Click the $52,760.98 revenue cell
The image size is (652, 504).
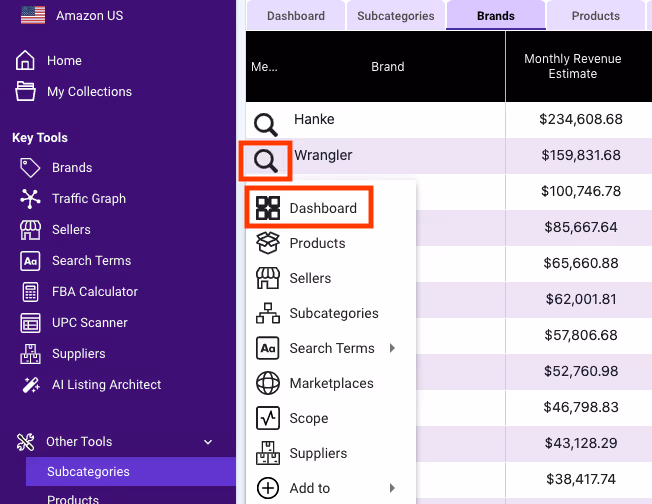(581, 371)
